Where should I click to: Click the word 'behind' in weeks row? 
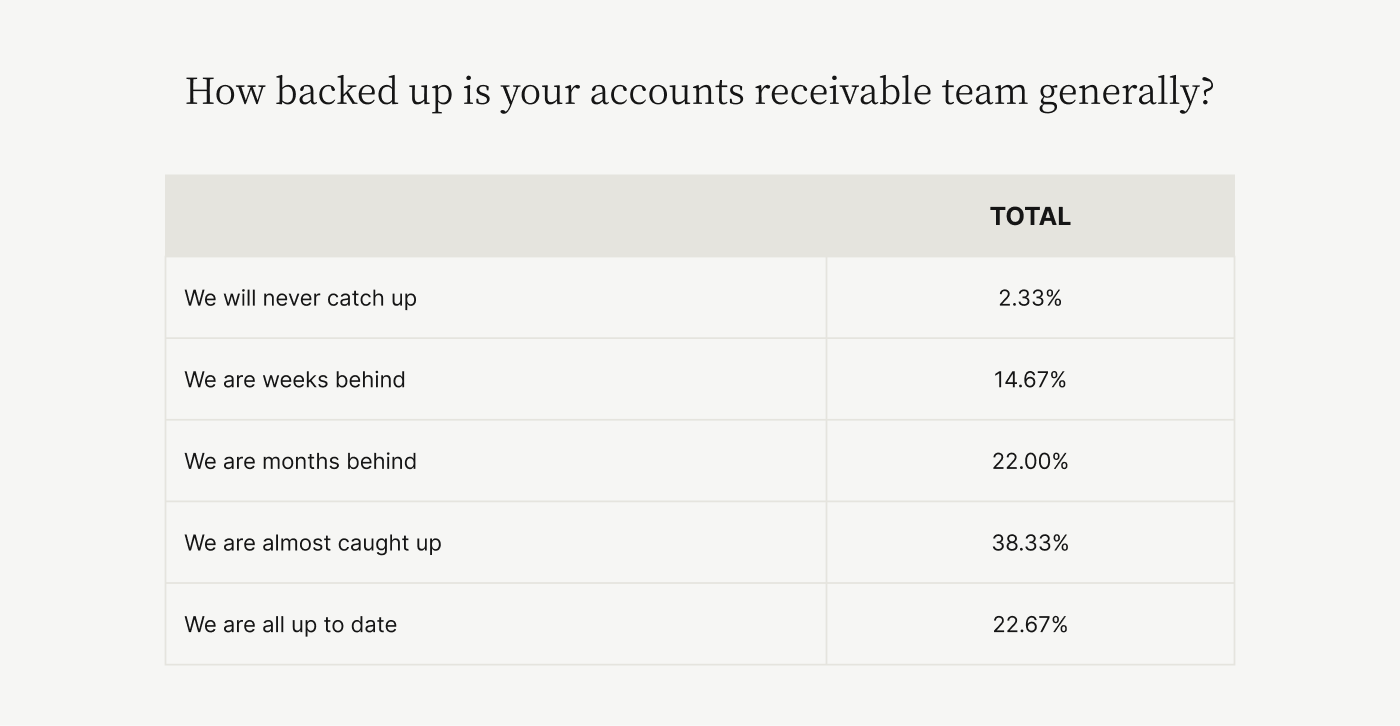(x=371, y=380)
